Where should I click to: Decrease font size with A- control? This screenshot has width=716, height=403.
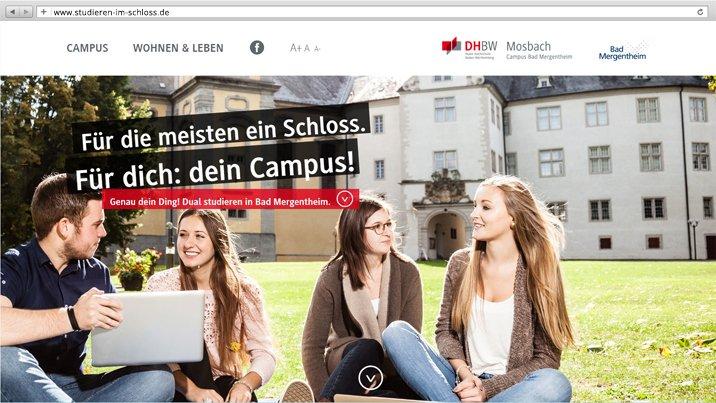[x=317, y=48]
